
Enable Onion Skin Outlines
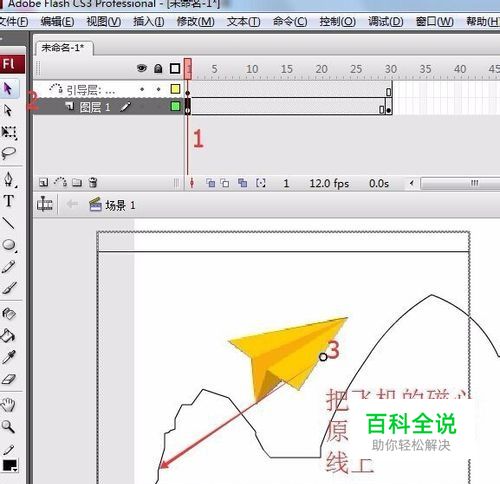(x=225, y=183)
